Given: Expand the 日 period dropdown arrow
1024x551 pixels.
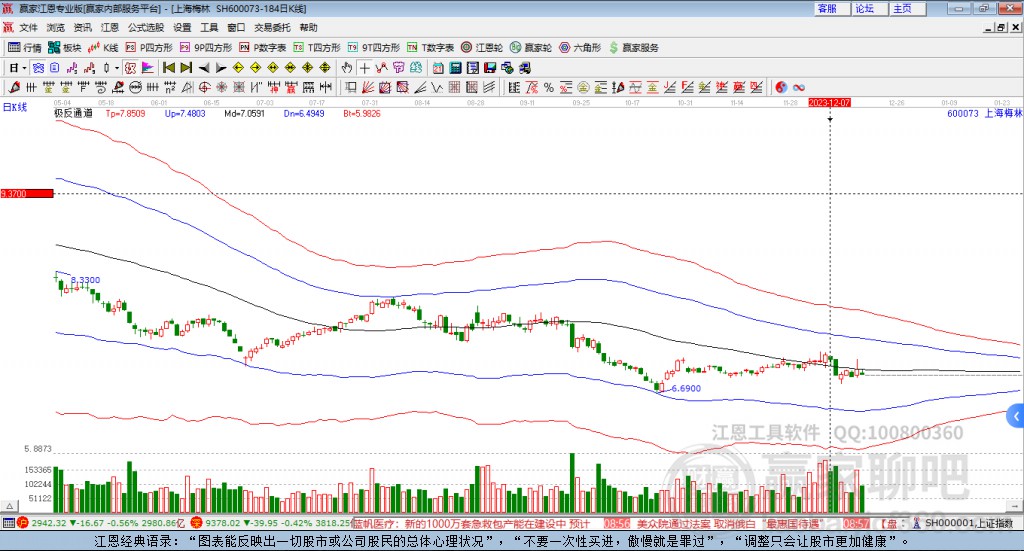Looking at the screenshot, I should pos(24,68).
